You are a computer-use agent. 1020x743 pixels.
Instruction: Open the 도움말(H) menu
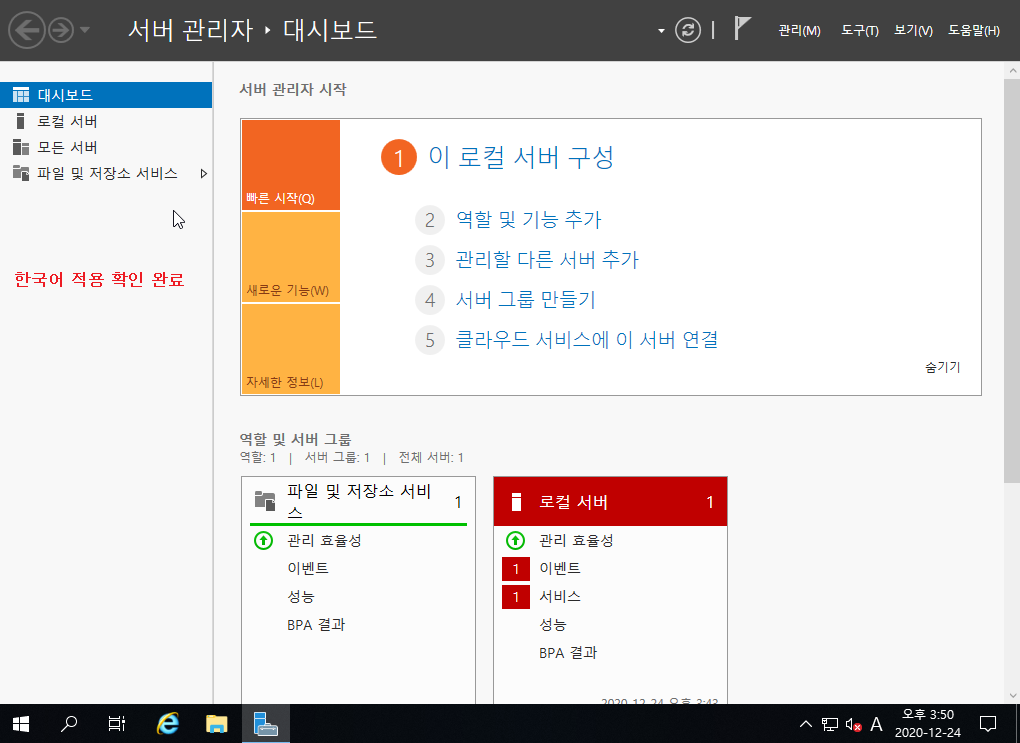pos(974,31)
